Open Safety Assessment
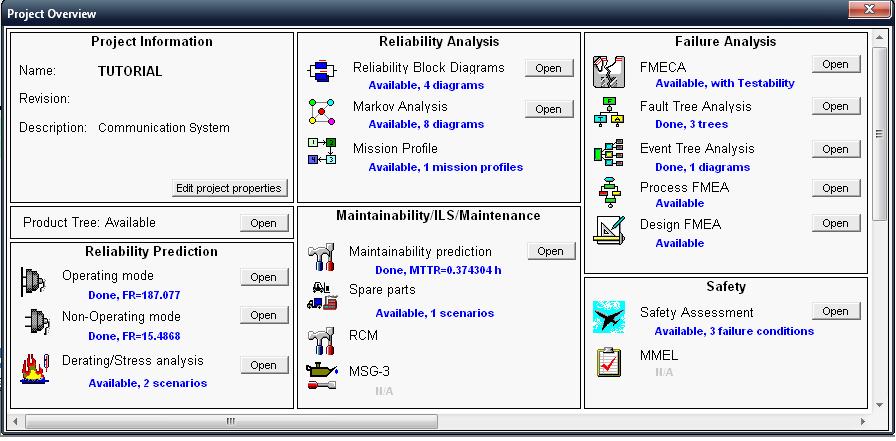This screenshot has width=896, height=441. tap(835, 311)
